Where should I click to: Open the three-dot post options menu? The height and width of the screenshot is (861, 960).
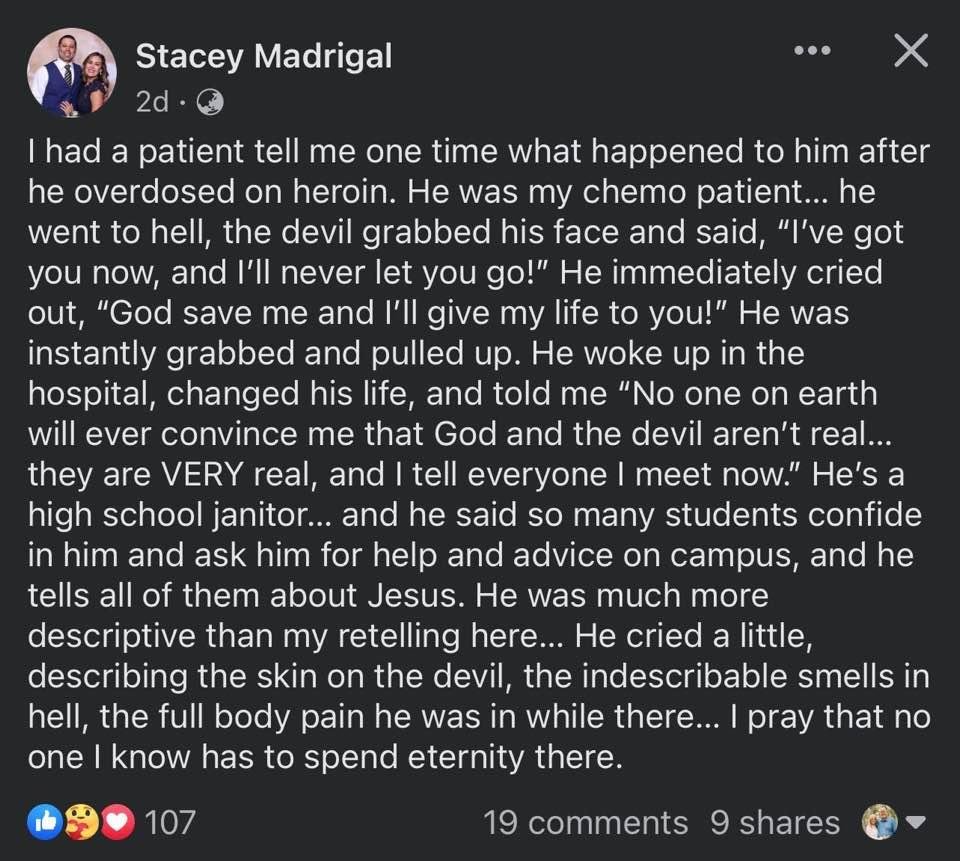click(812, 50)
